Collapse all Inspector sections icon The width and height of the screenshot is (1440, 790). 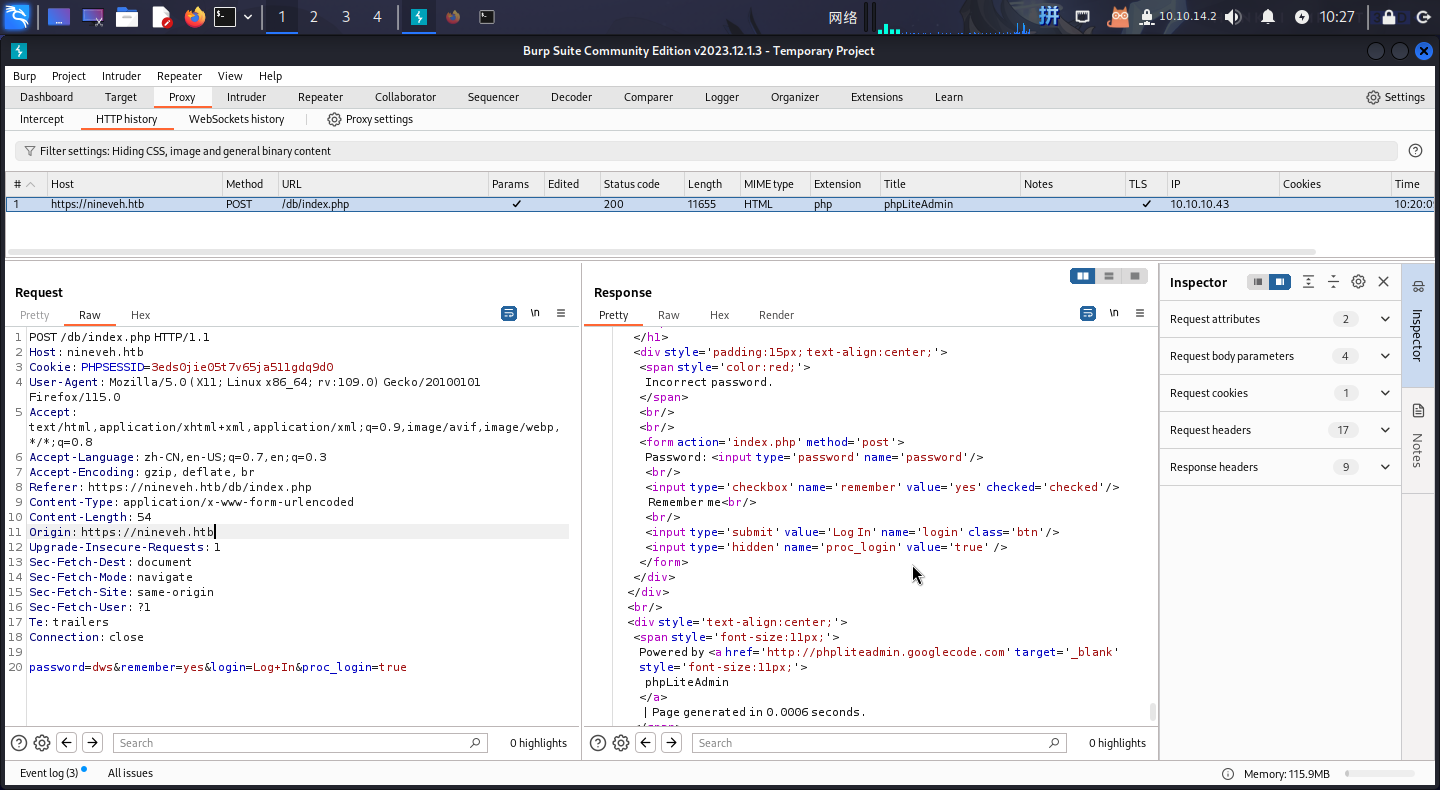click(1333, 282)
